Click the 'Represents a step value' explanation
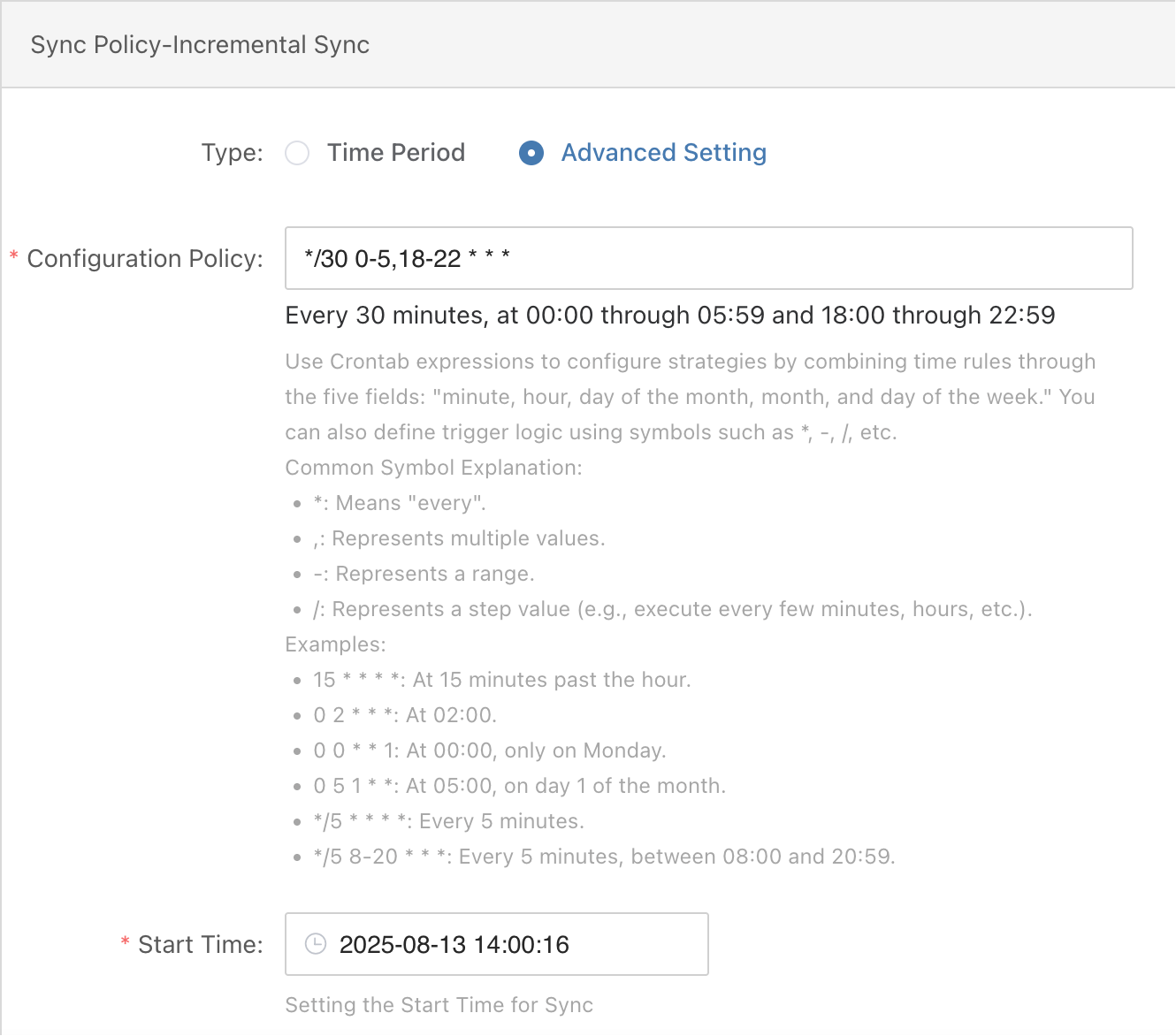The width and height of the screenshot is (1176, 1036). 672,609
